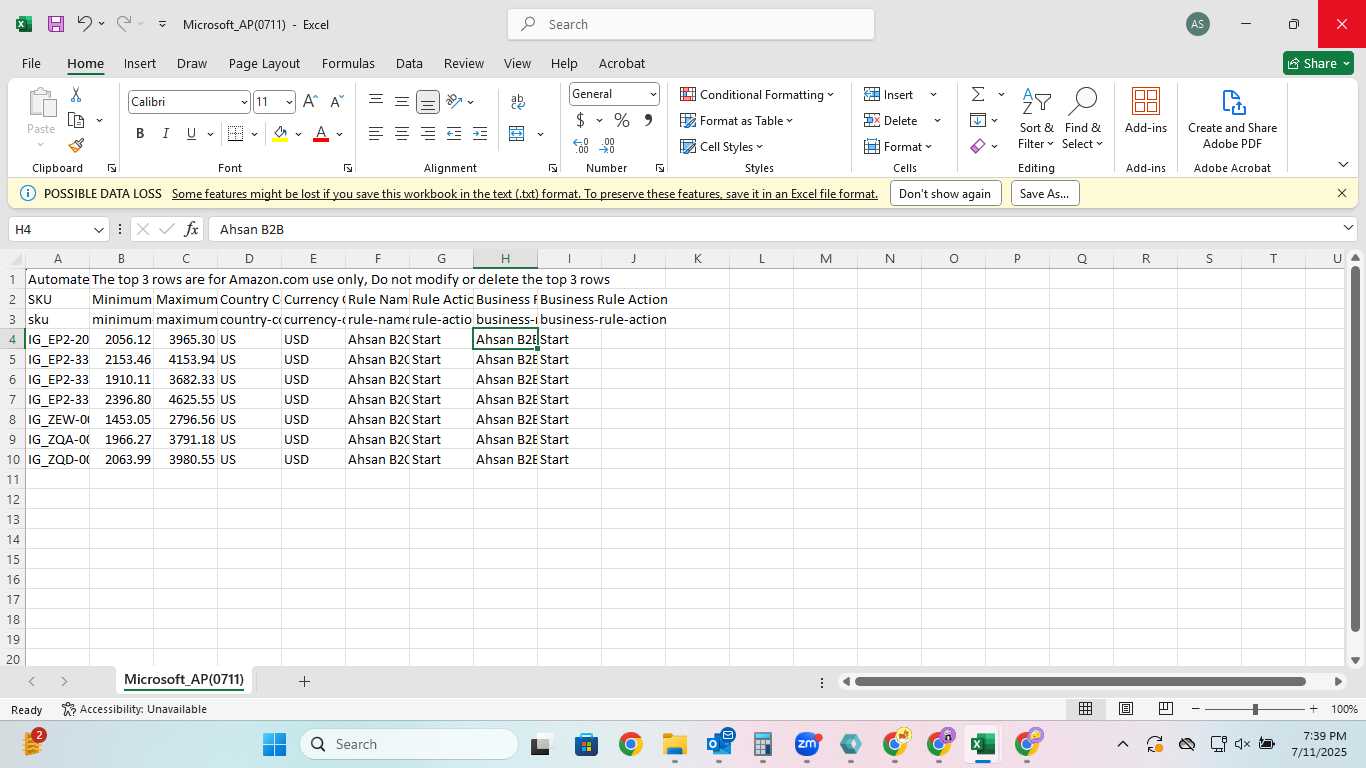Toggle Wrap Text
This screenshot has width=1366, height=768.
pyautogui.click(x=518, y=101)
